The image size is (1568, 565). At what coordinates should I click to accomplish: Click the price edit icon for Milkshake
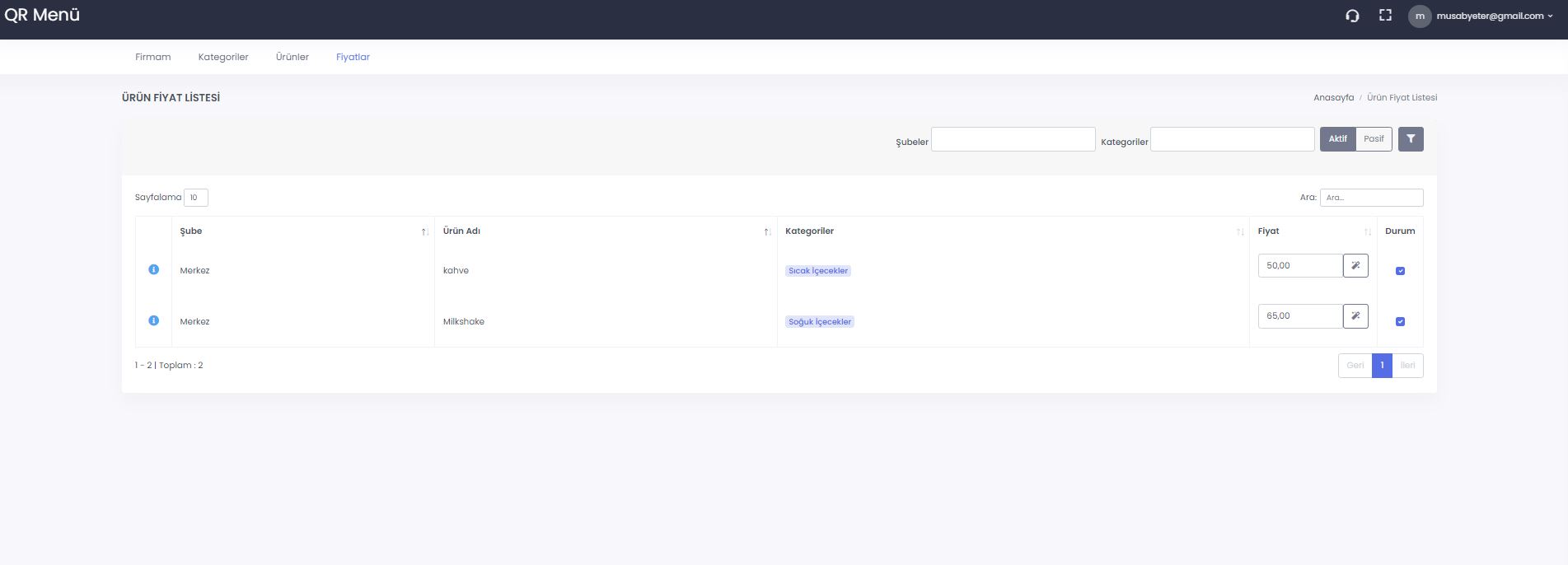coord(1355,316)
